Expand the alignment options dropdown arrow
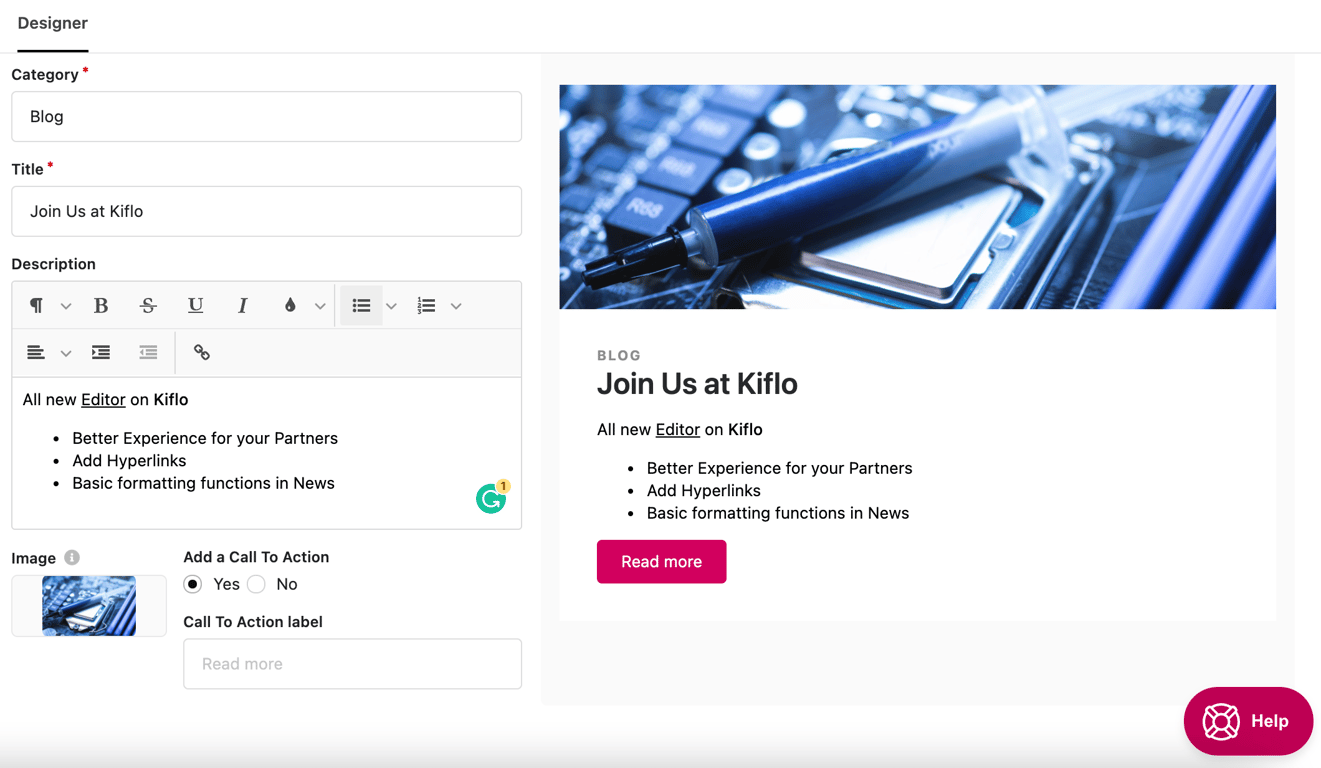The image size is (1321, 768). 66,352
